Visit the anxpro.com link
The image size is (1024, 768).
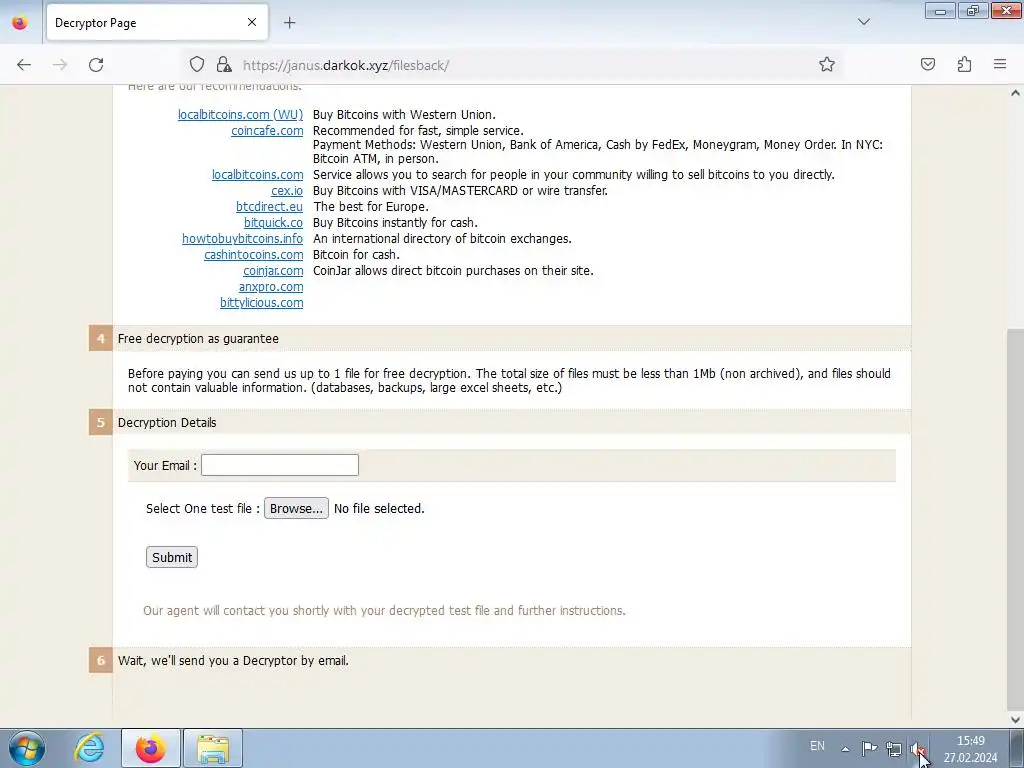tap(271, 287)
